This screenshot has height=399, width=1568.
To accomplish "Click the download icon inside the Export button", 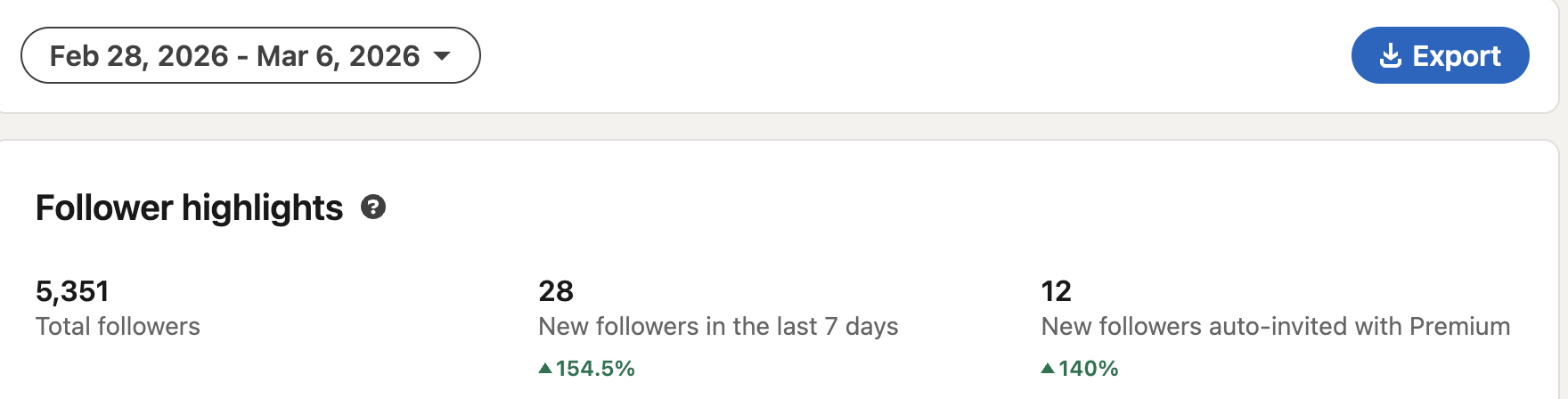I will pos(1390,56).
